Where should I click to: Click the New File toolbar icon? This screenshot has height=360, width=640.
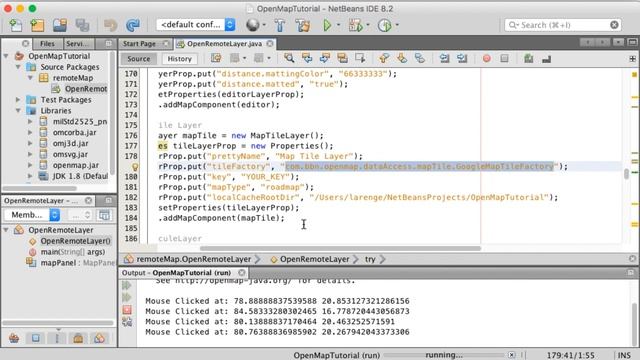(x=16, y=25)
